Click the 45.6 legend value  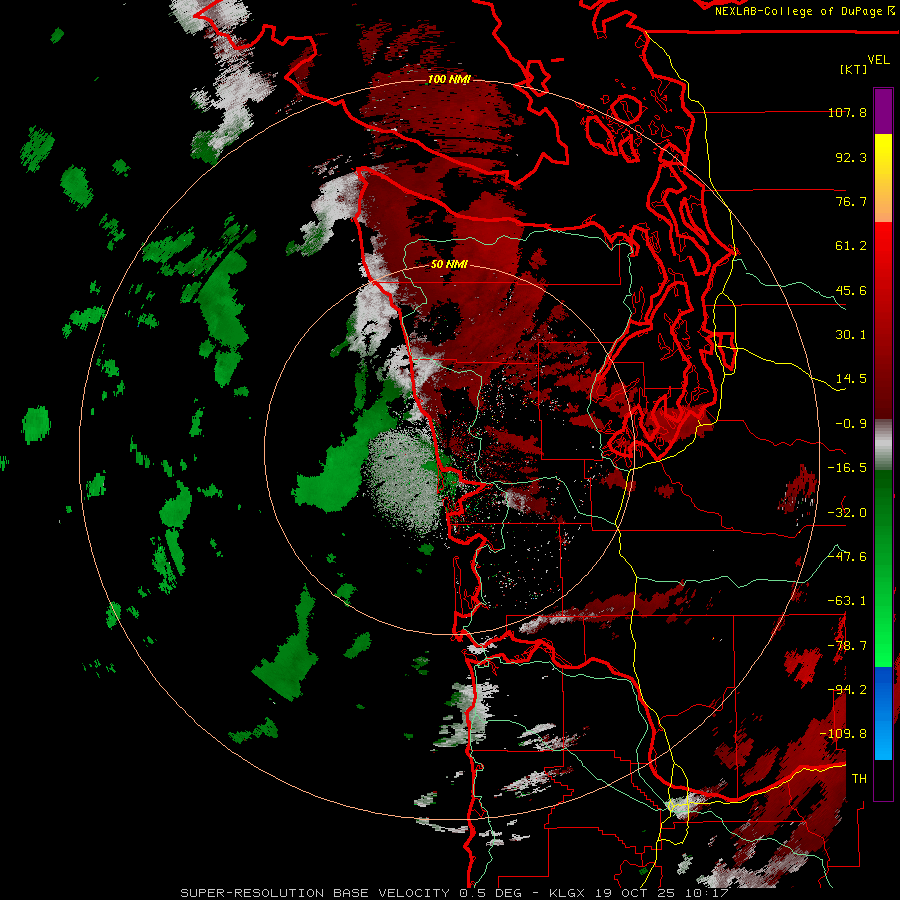[851, 290]
